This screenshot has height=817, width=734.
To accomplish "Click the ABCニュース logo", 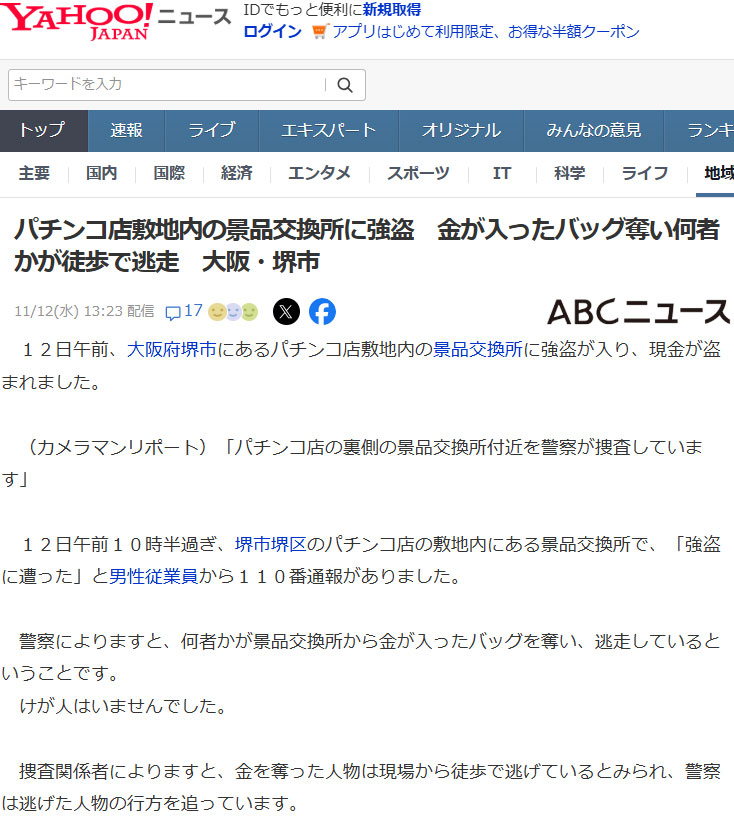I will tap(637, 312).
